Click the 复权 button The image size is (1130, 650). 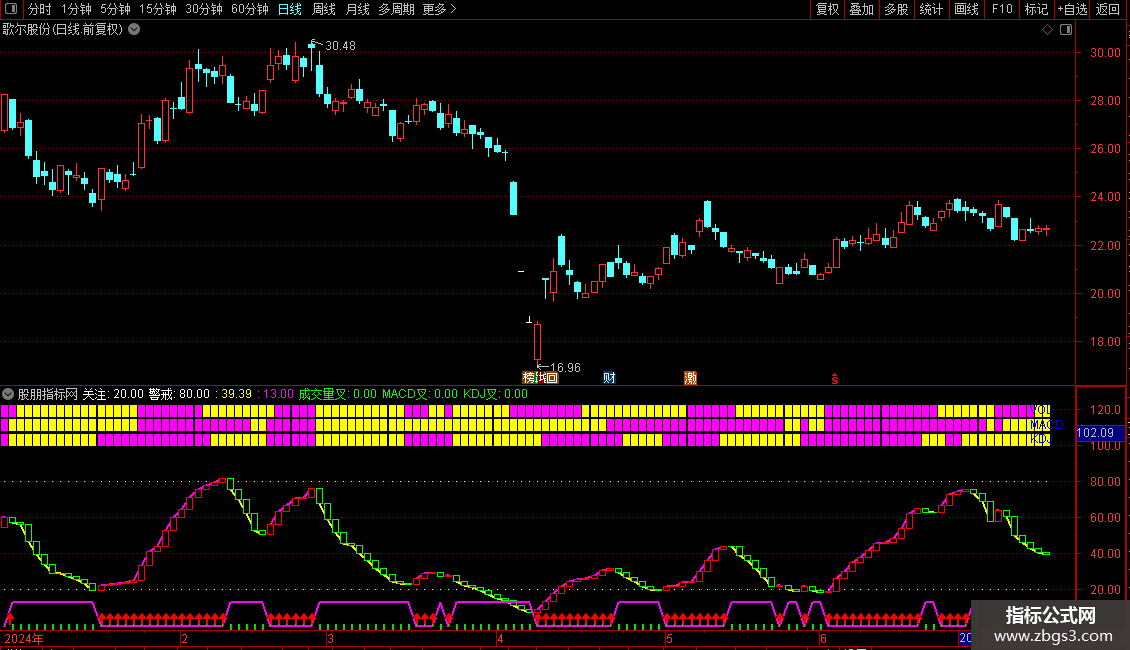coord(827,9)
